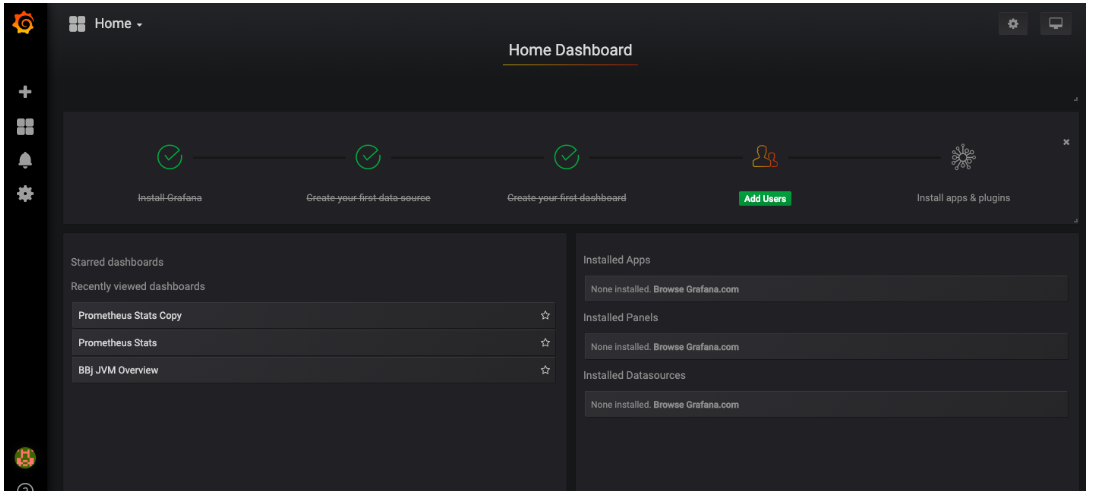Open the Dashboards sidebar icon
Image resolution: width=1095 pixels, height=491 pixels.
[25, 126]
